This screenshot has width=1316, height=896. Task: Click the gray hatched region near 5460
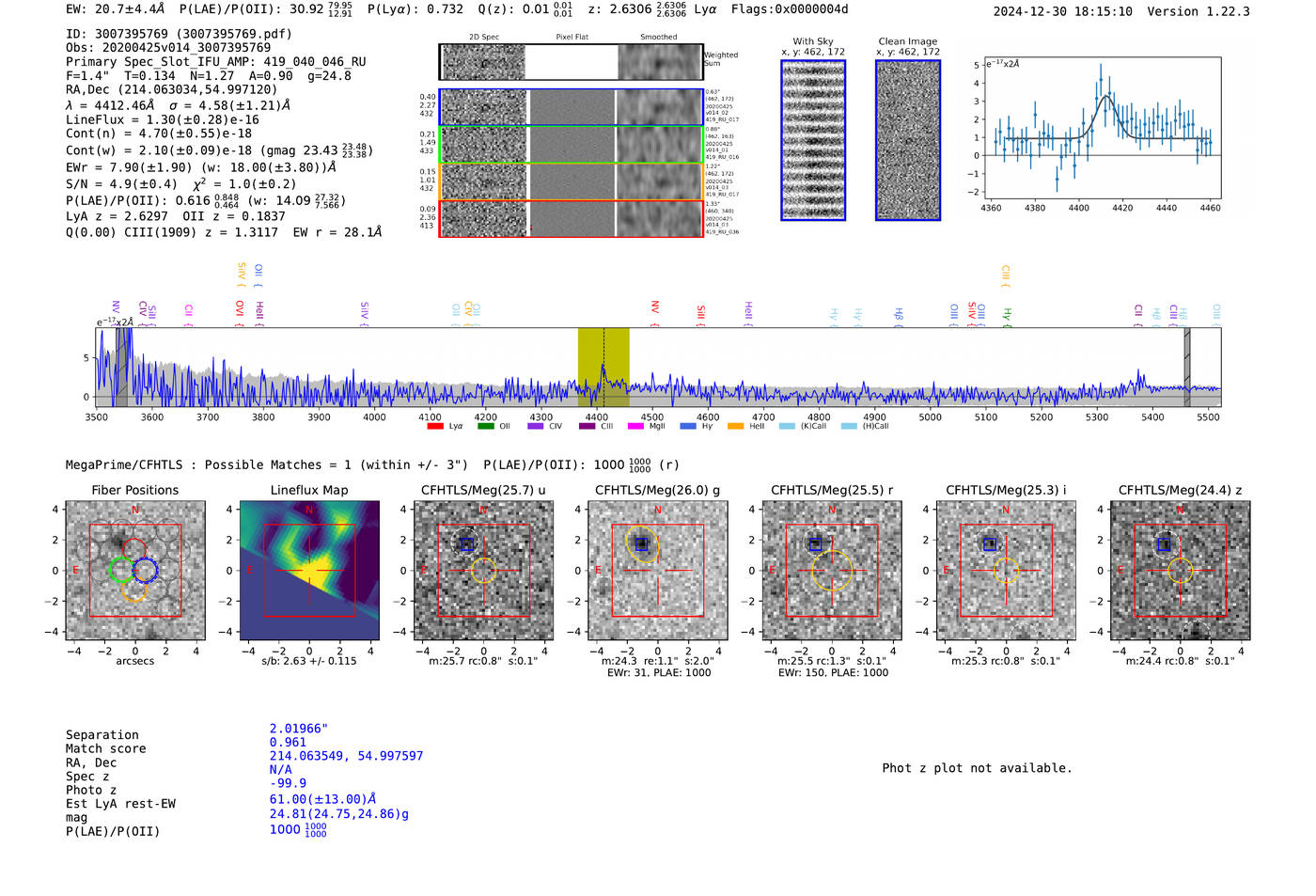[x=1187, y=367]
